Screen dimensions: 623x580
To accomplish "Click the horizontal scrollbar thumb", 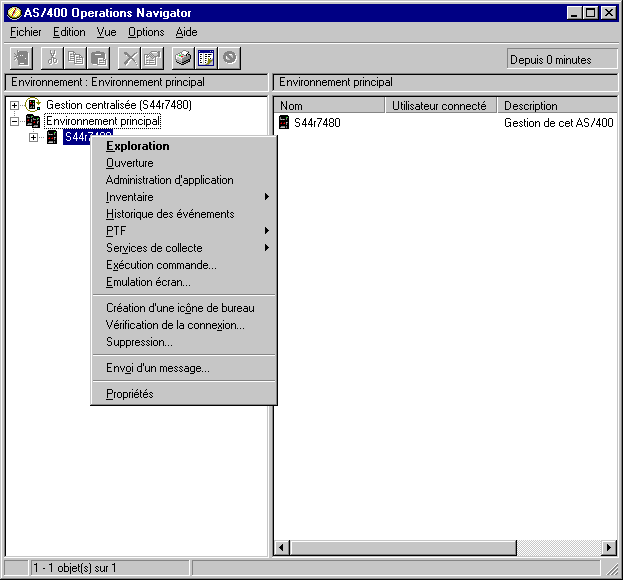I will click(403, 548).
